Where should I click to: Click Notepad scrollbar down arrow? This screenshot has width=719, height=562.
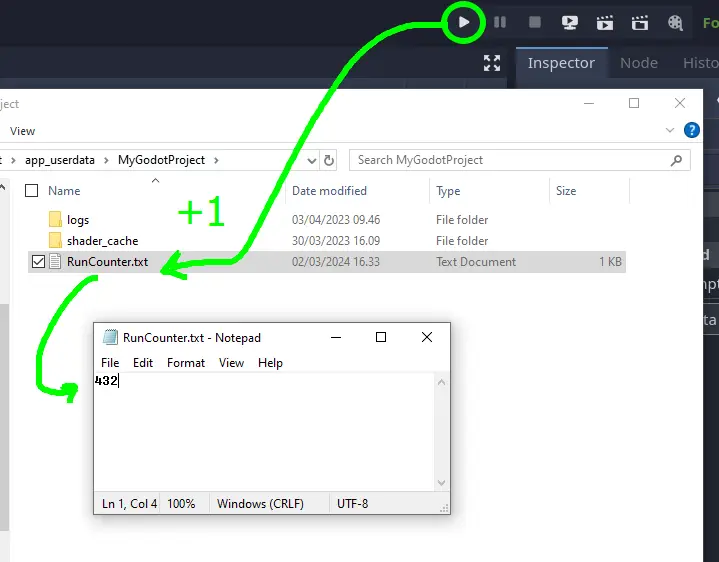click(441, 483)
